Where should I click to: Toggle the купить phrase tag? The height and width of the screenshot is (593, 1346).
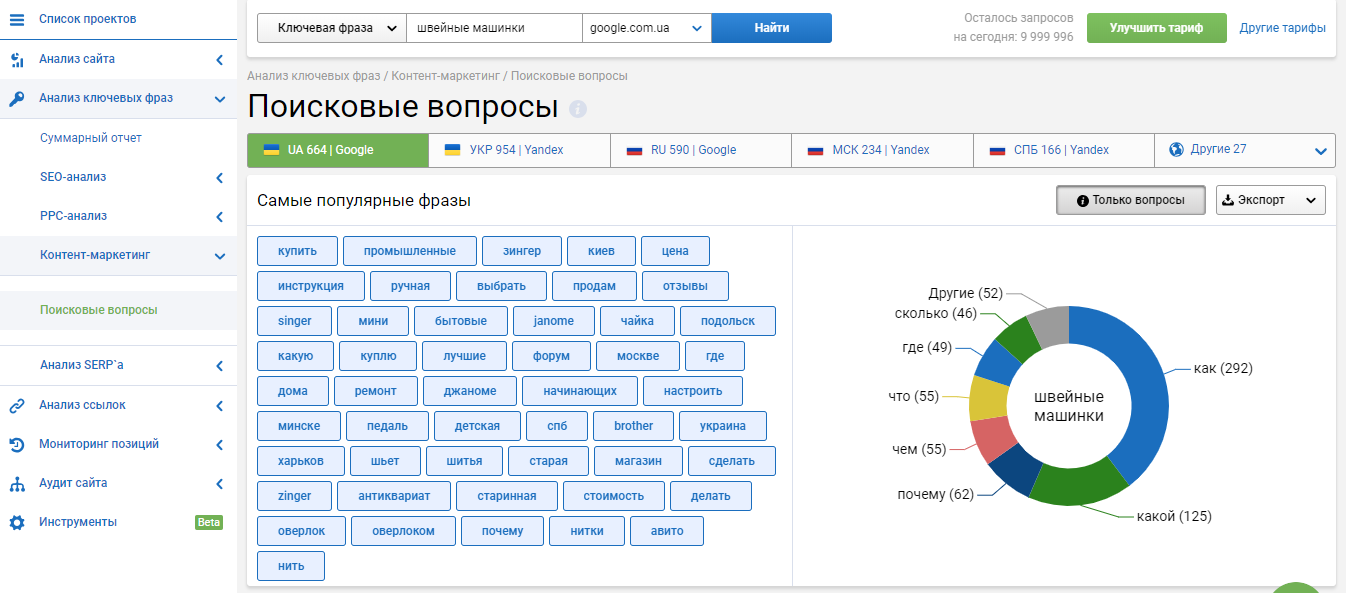(x=297, y=251)
